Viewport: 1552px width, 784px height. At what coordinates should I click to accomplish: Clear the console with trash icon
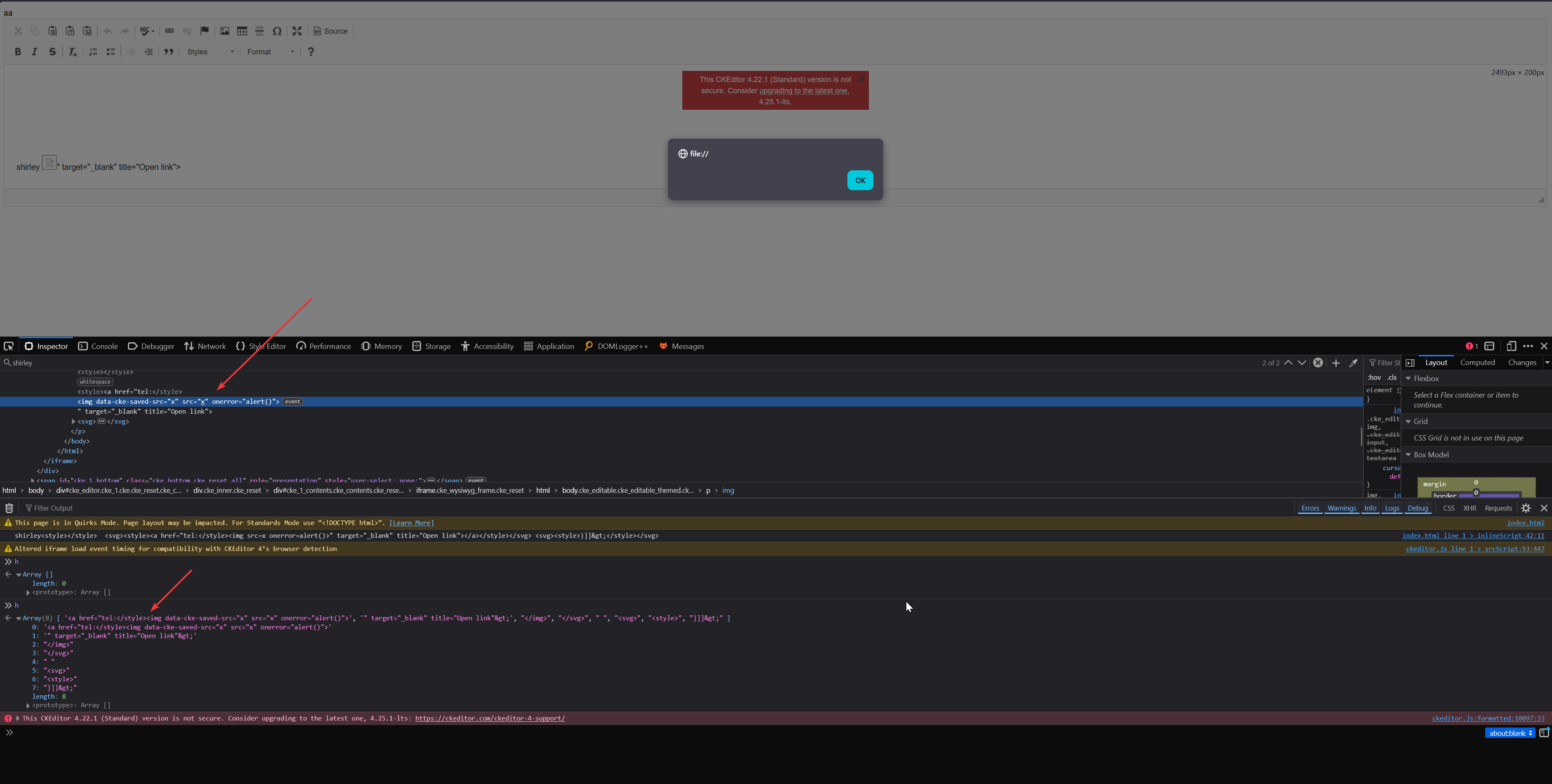click(x=9, y=508)
